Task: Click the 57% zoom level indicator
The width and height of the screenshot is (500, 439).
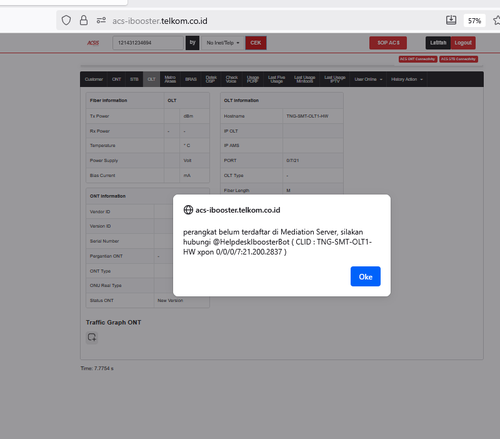Action: click(474, 21)
